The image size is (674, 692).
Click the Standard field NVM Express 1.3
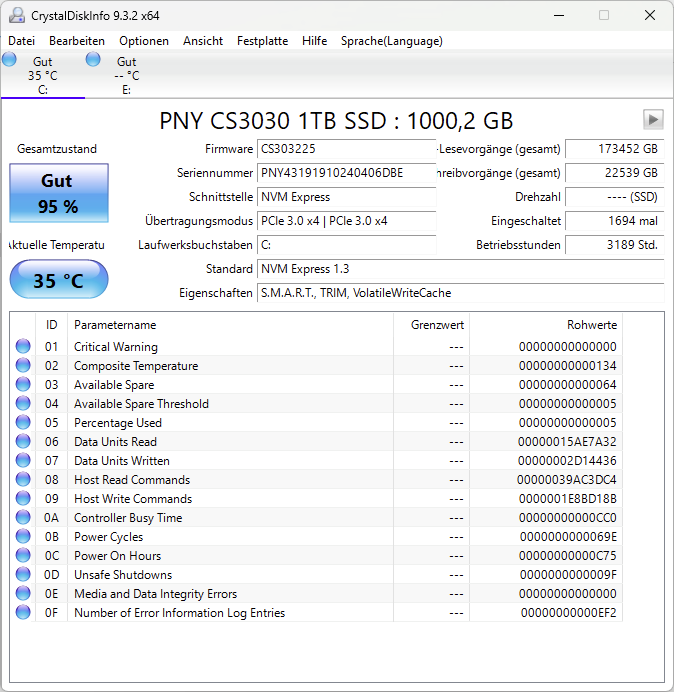[461, 269]
